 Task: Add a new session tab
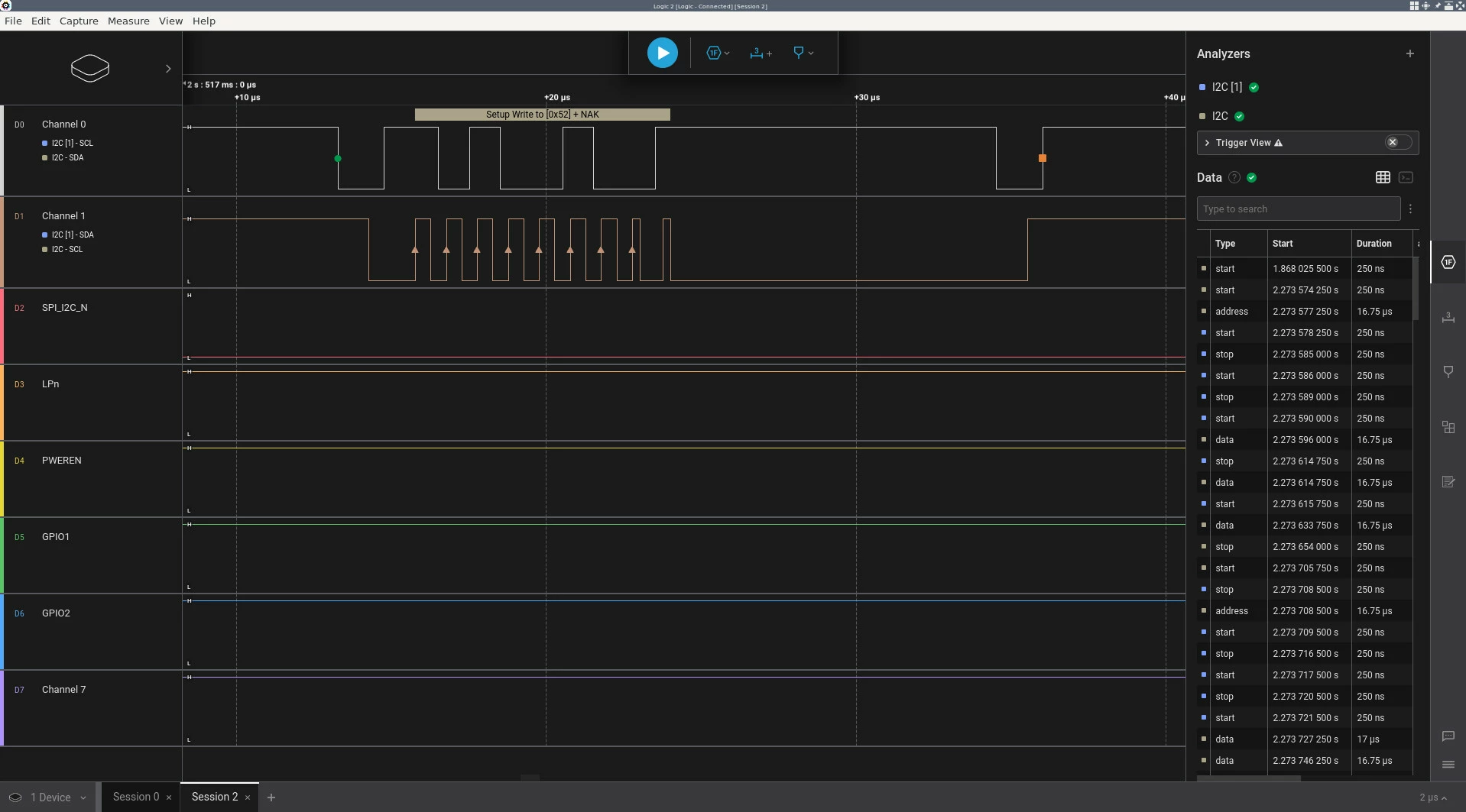click(x=271, y=797)
